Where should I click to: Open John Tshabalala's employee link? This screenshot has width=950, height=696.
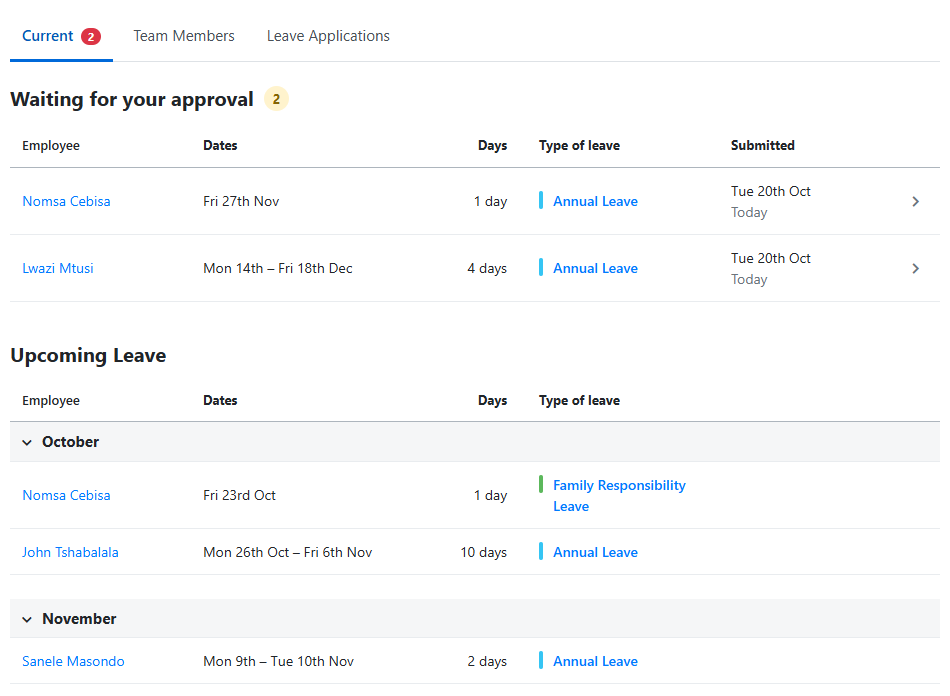pos(70,552)
